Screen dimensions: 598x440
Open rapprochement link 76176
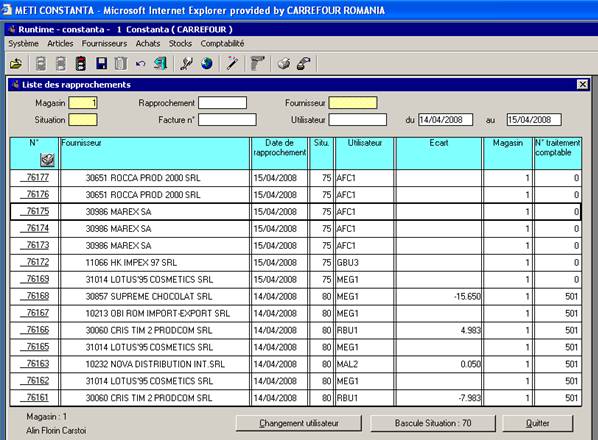[x=36, y=194]
